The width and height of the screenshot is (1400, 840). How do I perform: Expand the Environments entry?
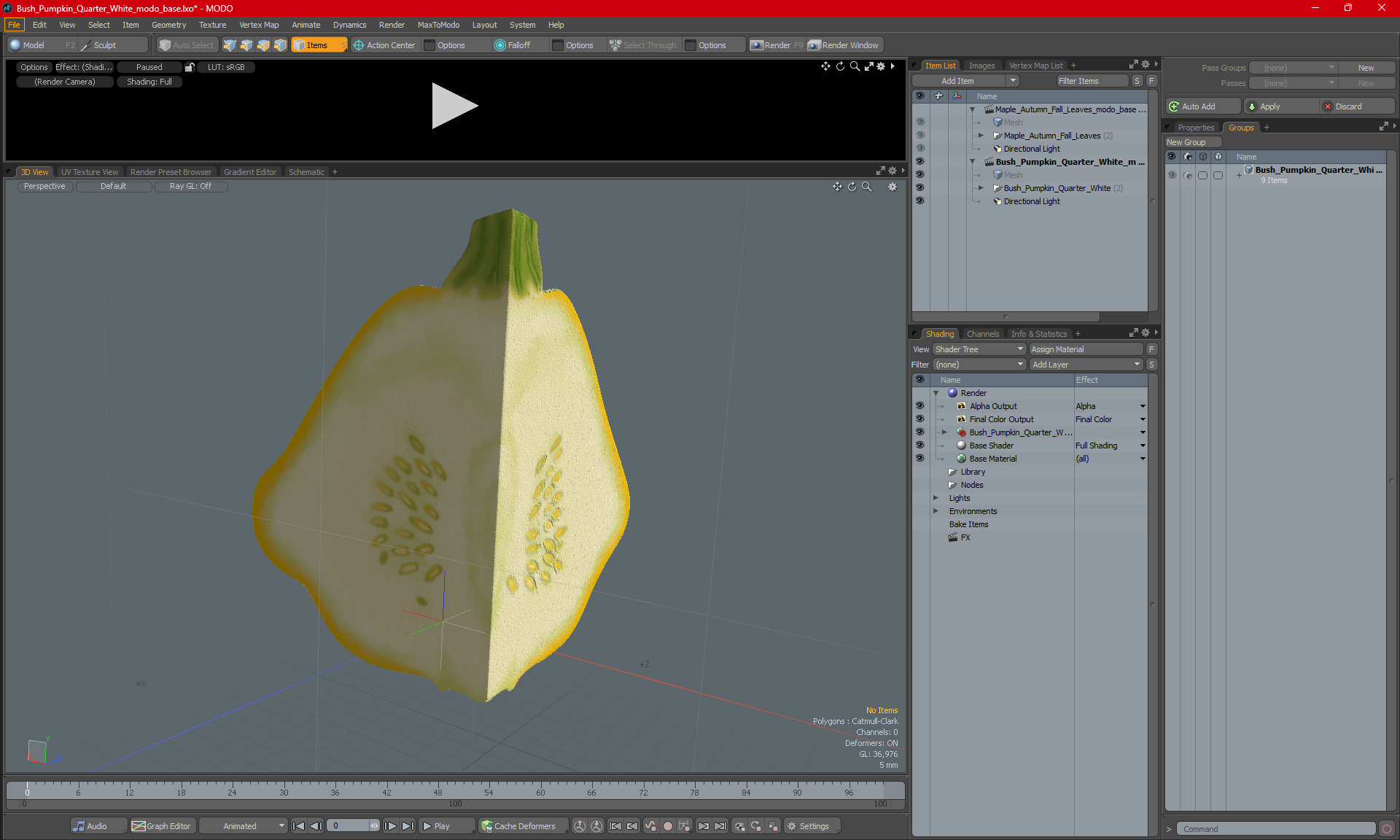point(936,511)
